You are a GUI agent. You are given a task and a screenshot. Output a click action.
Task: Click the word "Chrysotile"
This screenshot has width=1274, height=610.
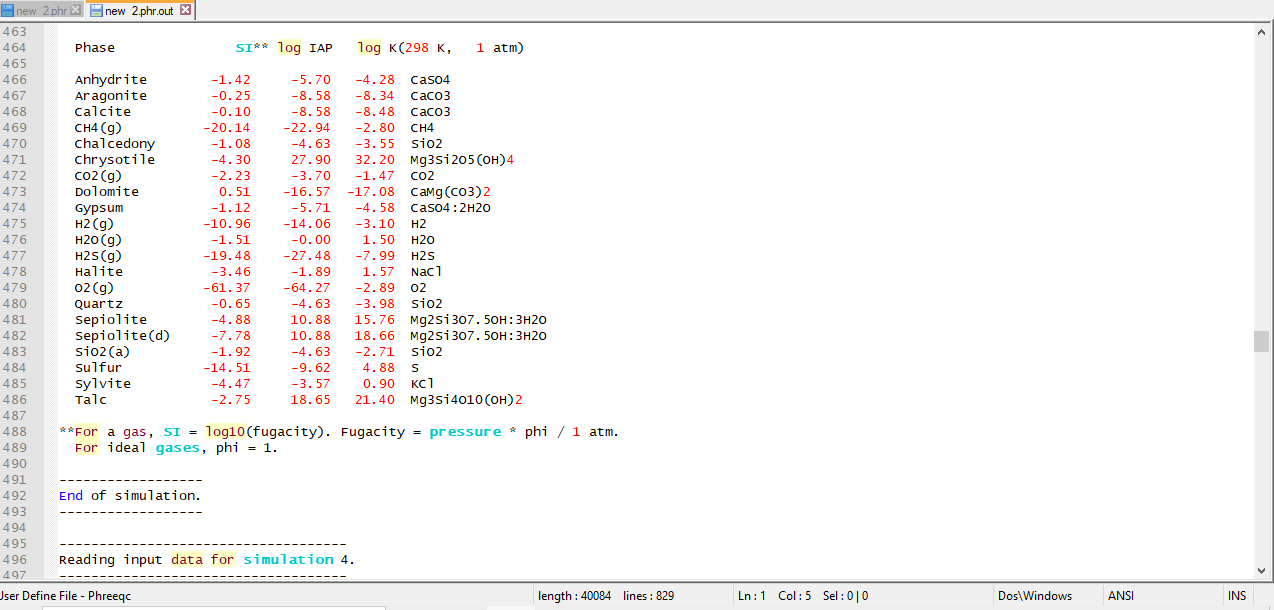click(115, 160)
